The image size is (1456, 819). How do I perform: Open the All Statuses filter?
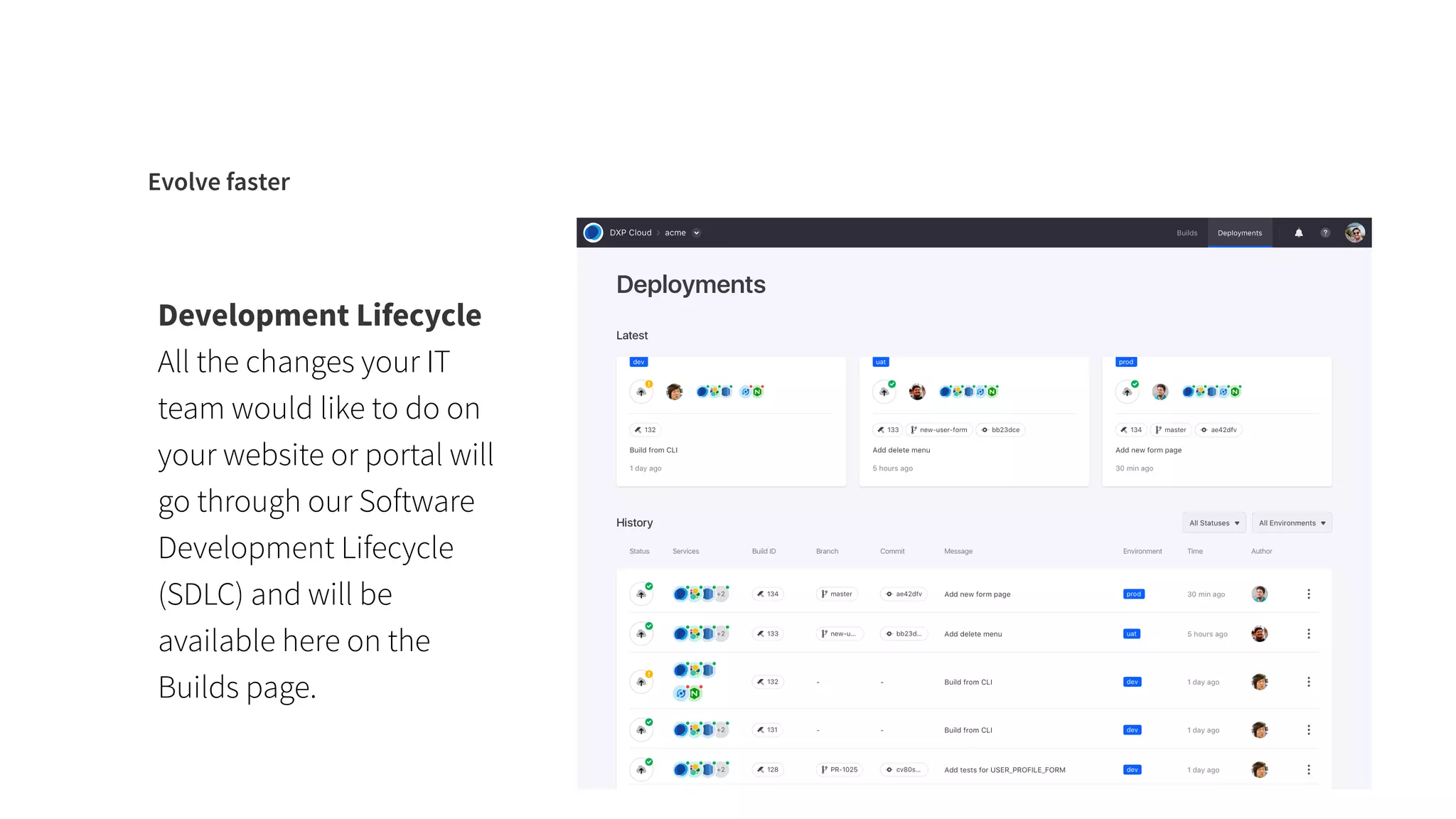pyautogui.click(x=1214, y=523)
